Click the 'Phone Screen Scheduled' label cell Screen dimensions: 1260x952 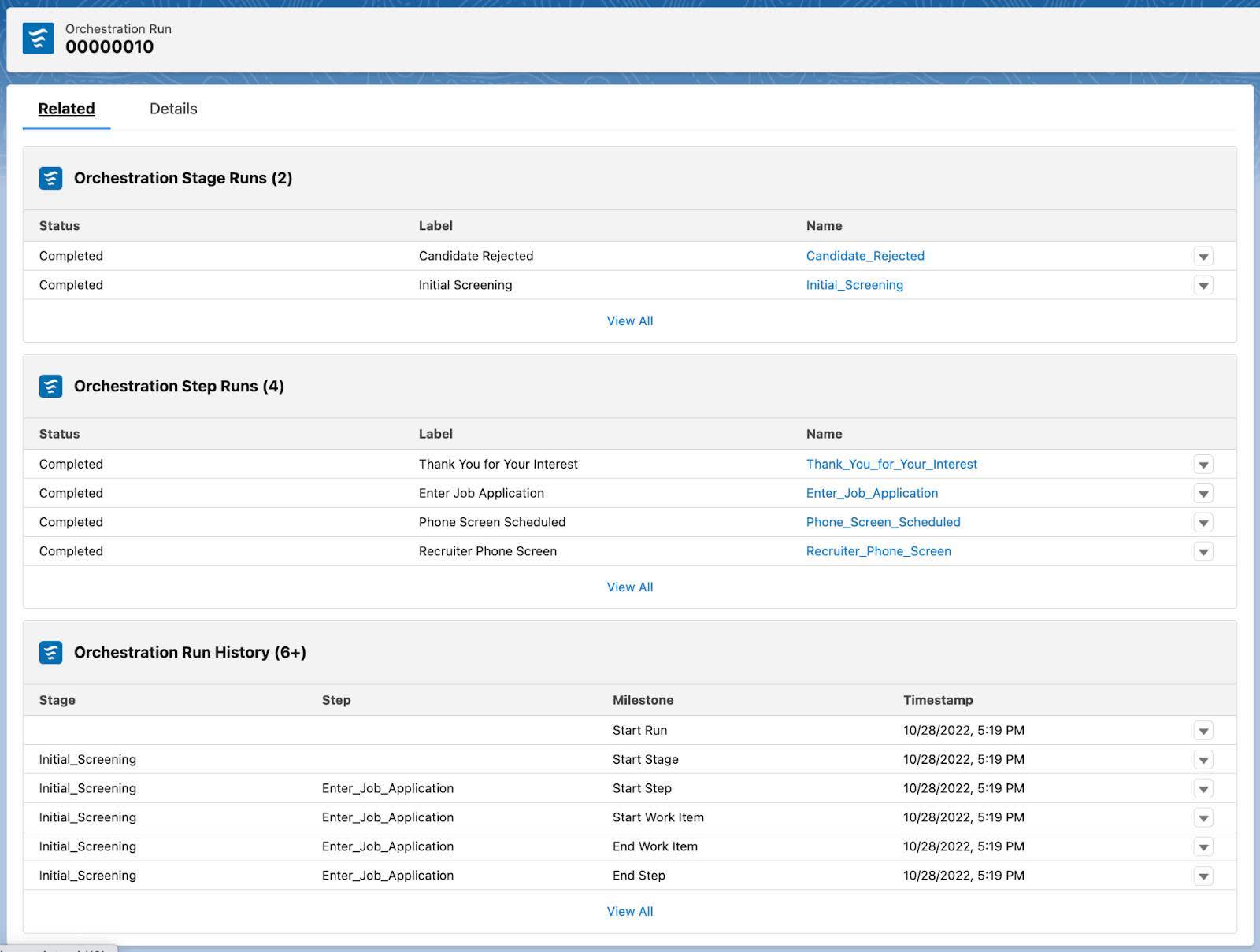tap(492, 522)
